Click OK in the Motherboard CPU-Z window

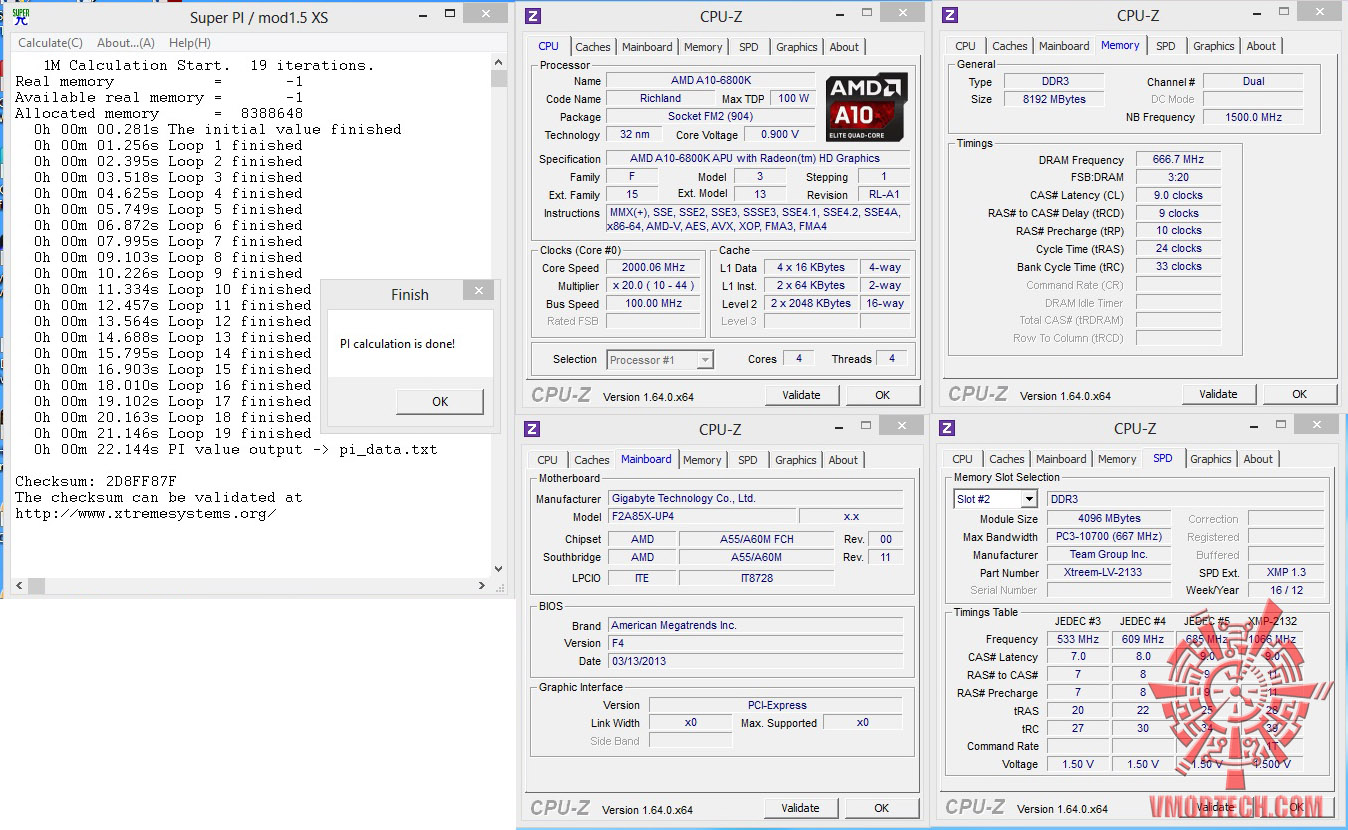pyautogui.click(x=881, y=808)
